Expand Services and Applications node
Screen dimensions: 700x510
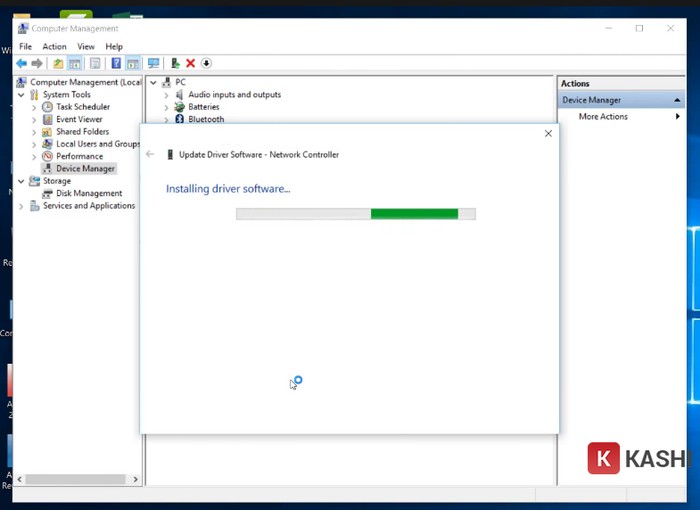pyautogui.click(x=22, y=206)
